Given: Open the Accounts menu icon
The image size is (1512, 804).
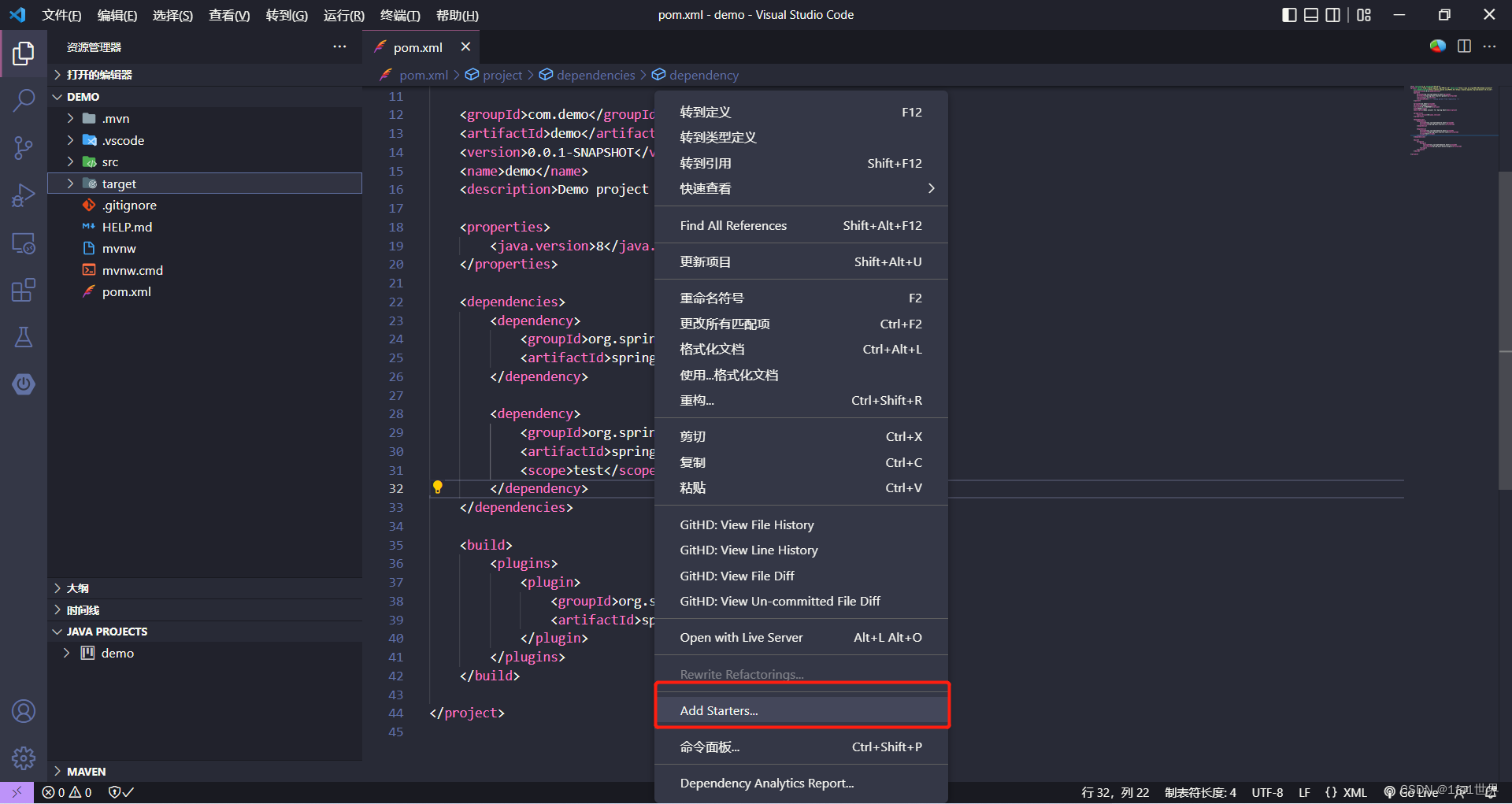Looking at the screenshot, I should tap(24, 711).
